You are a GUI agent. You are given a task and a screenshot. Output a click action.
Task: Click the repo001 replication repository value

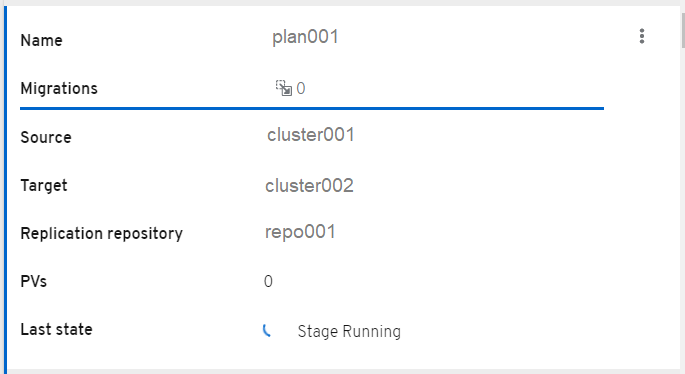(300, 232)
